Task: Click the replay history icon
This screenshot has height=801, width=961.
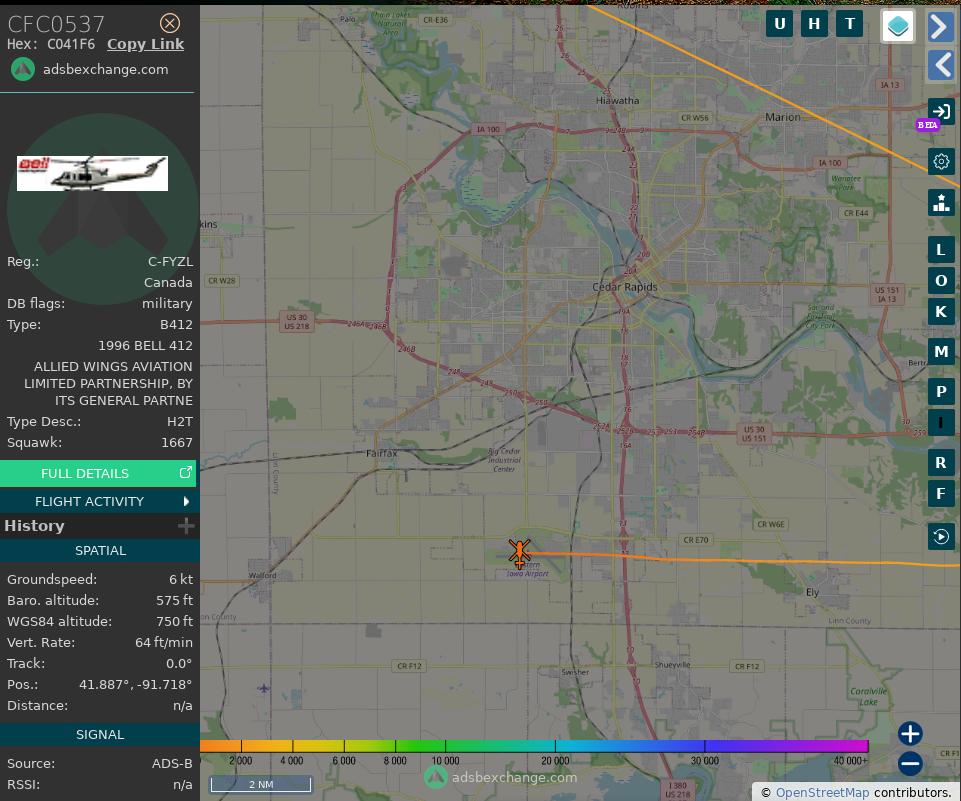Action: (941, 537)
